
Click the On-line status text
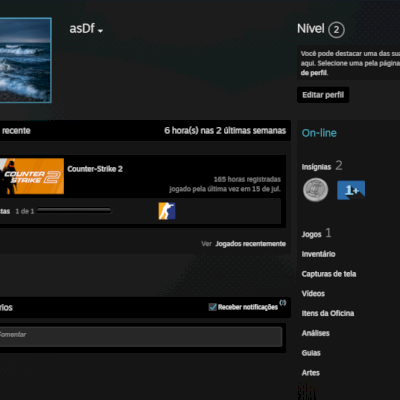[x=319, y=133]
